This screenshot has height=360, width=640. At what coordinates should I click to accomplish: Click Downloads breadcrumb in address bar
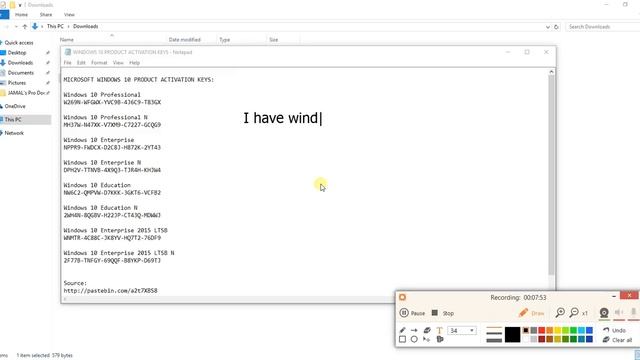click(86, 26)
